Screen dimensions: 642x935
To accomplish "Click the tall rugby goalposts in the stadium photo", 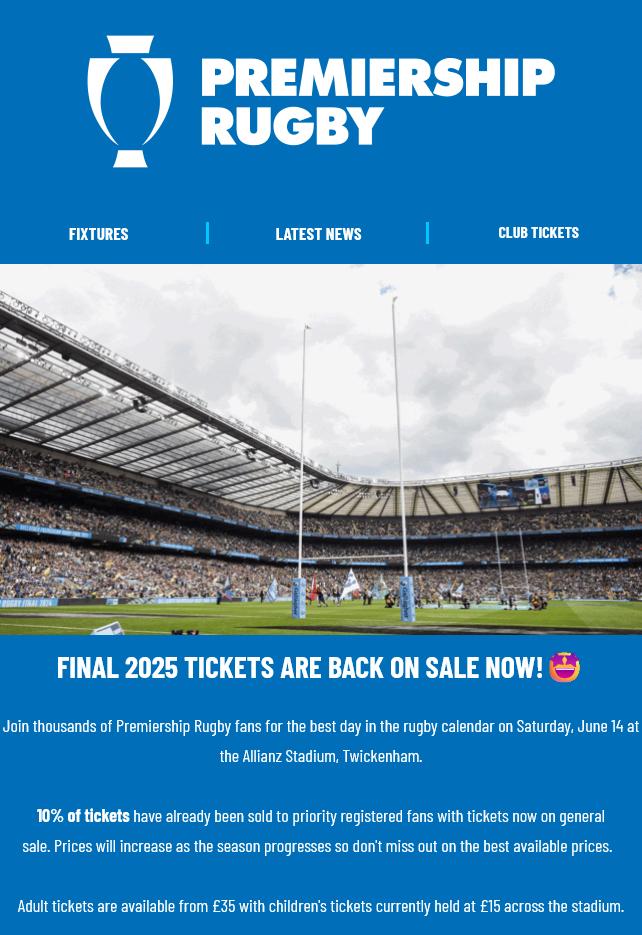I will [354, 459].
